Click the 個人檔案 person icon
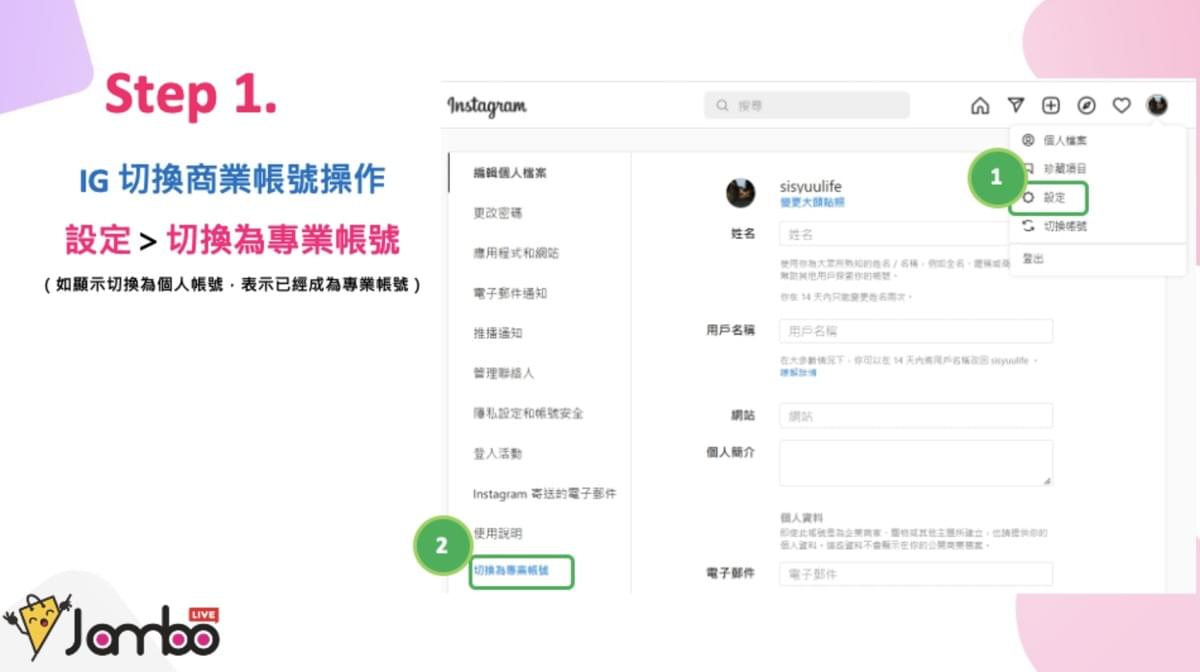 click(x=1028, y=140)
